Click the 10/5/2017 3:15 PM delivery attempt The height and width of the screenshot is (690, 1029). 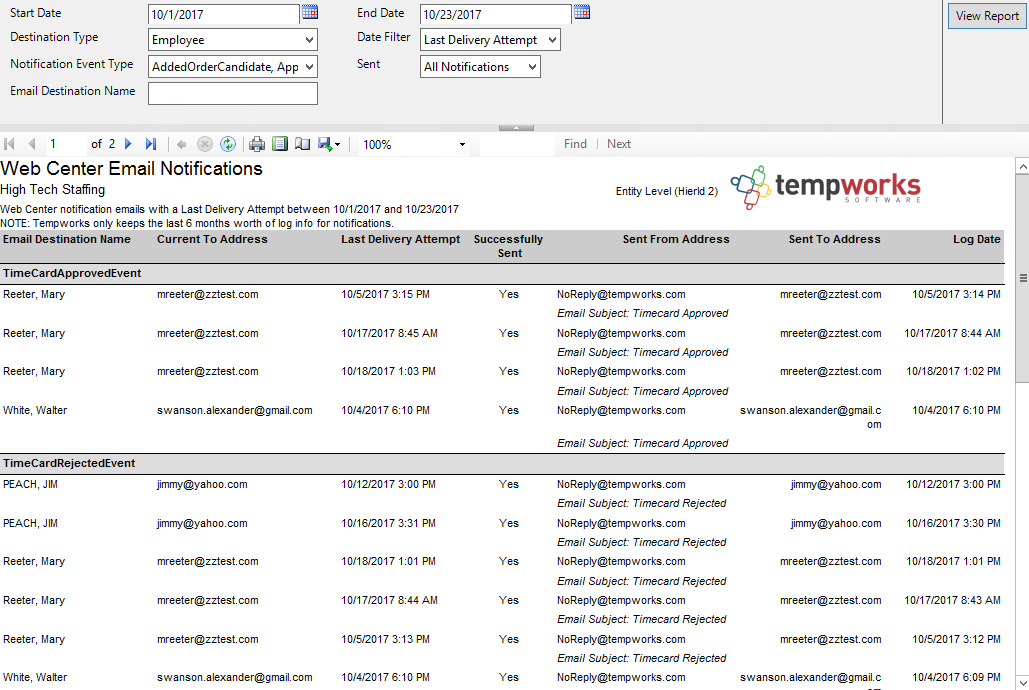coord(385,294)
